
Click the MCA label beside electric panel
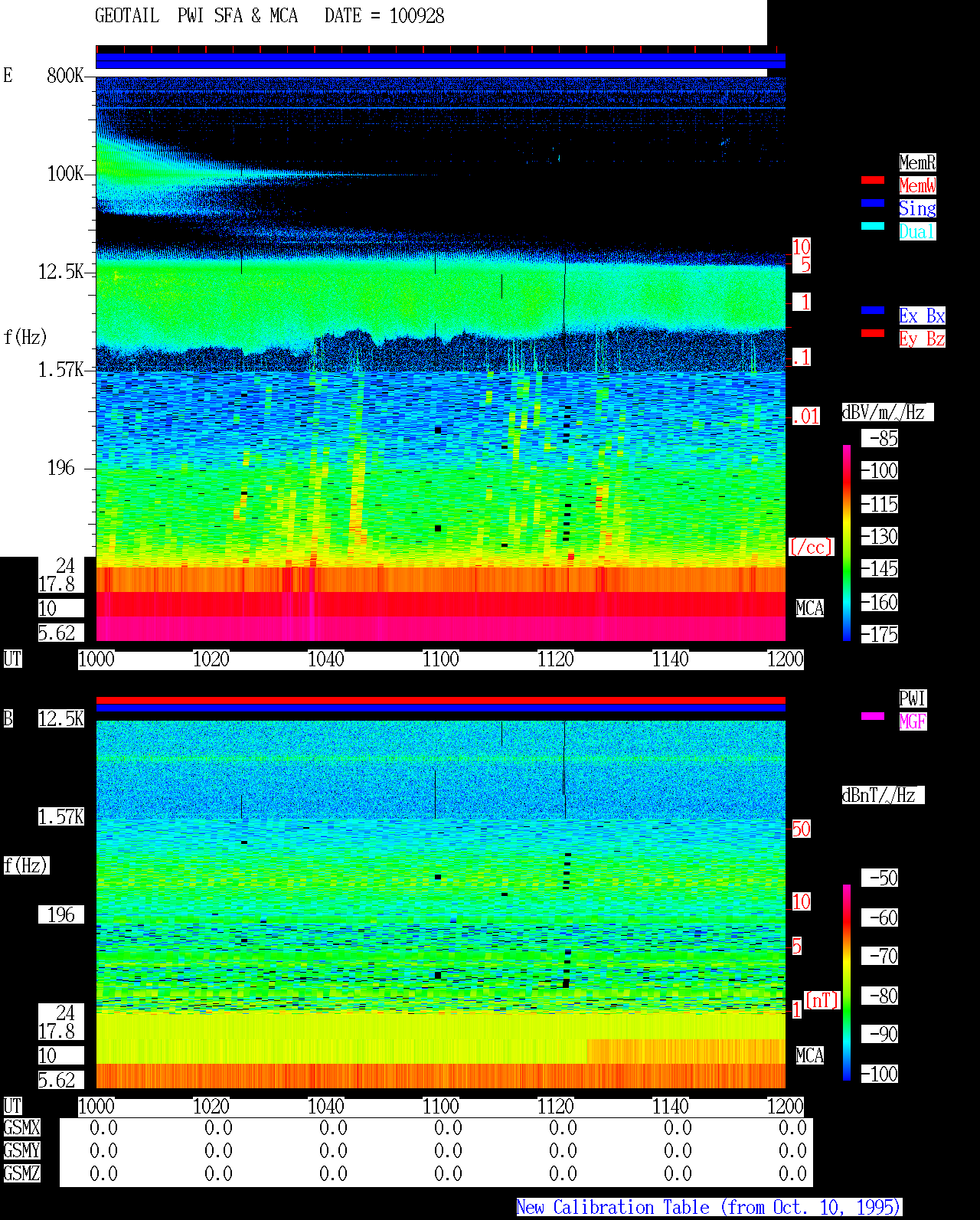click(810, 608)
